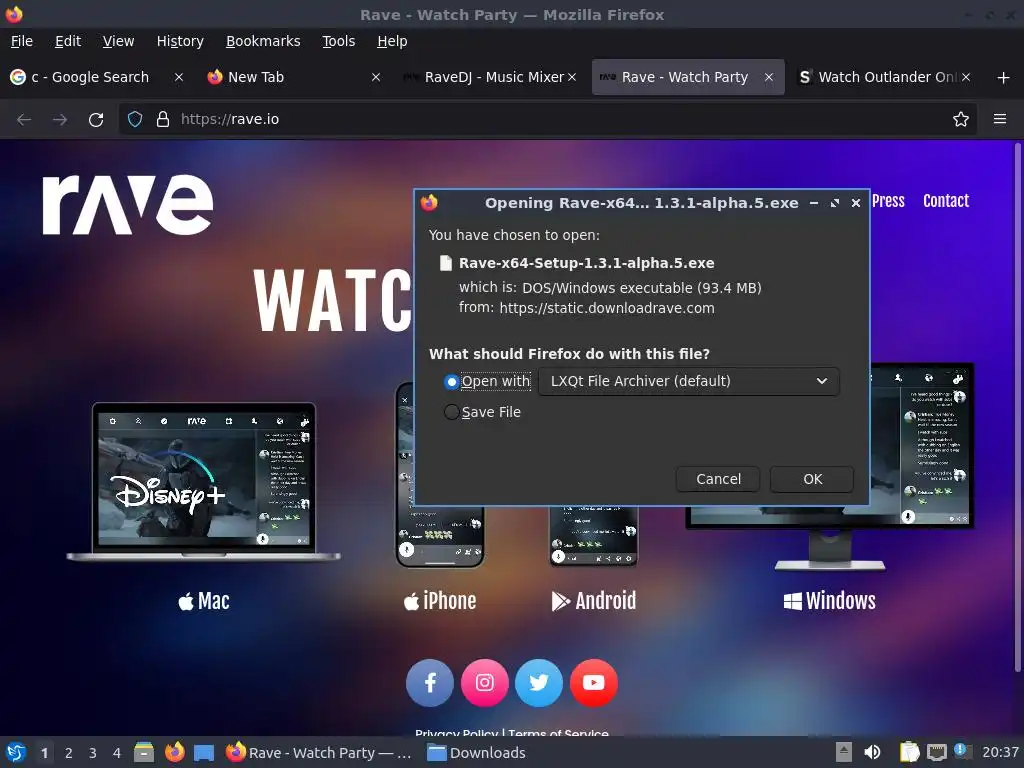Launch the file manager from the taskbar

click(144, 753)
